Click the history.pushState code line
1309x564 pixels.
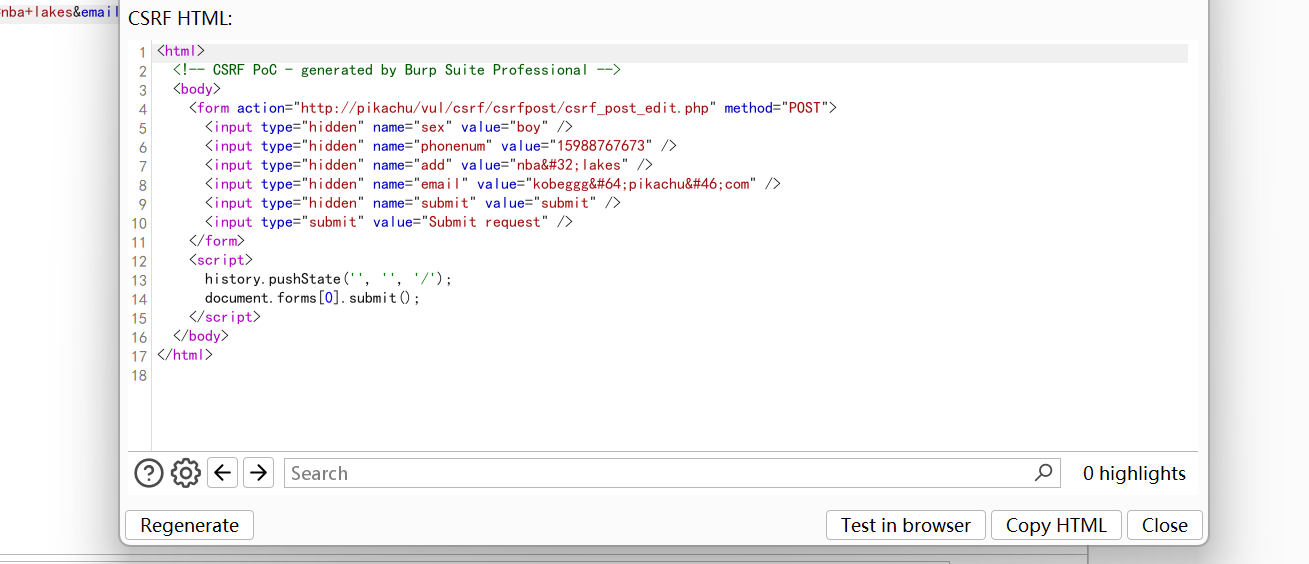point(329,279)
